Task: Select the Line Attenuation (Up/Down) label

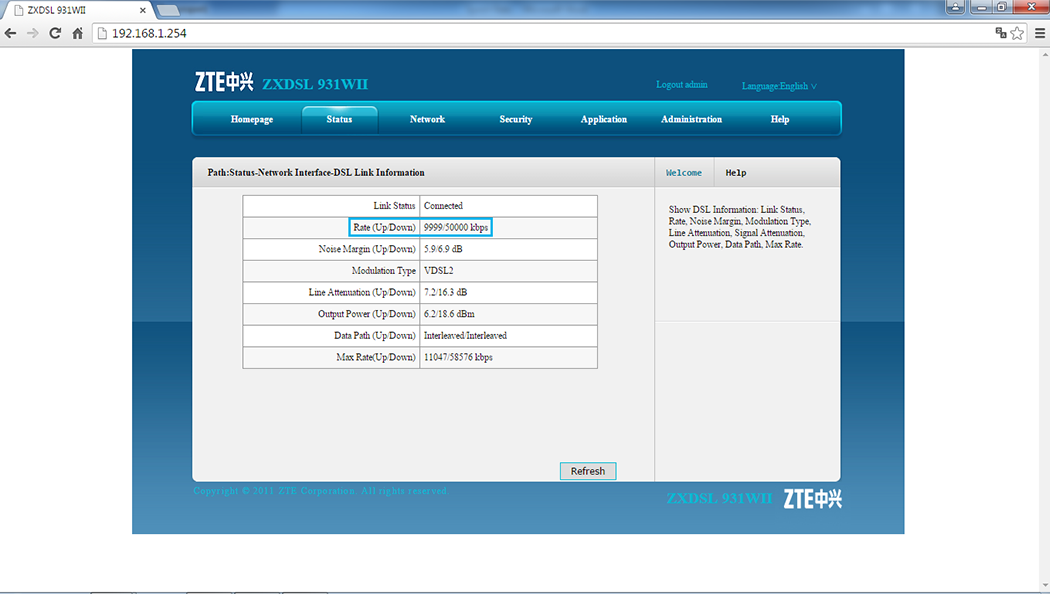Action: 362,293
